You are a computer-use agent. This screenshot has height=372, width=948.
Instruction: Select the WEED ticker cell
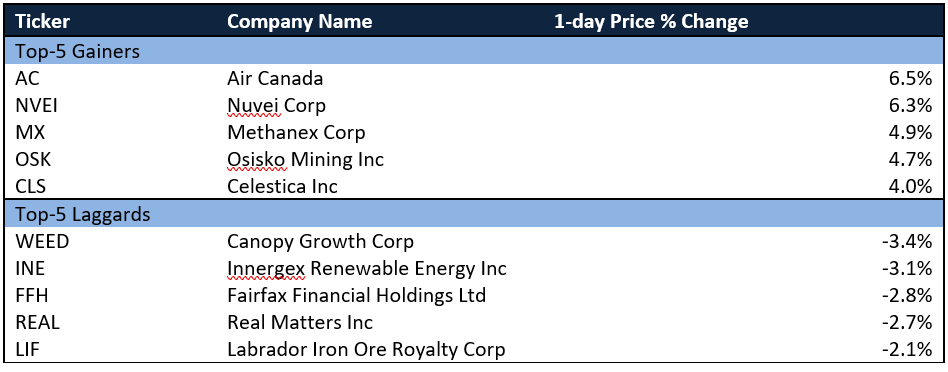pyautogui.click(x=42, y=241)
